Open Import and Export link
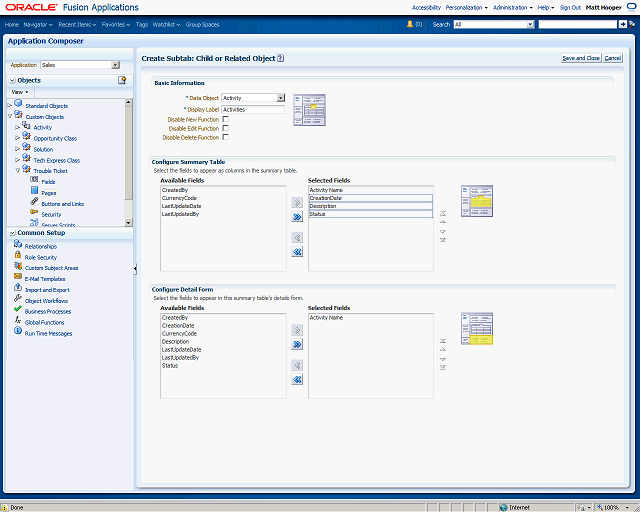 (x=47, y=290)
